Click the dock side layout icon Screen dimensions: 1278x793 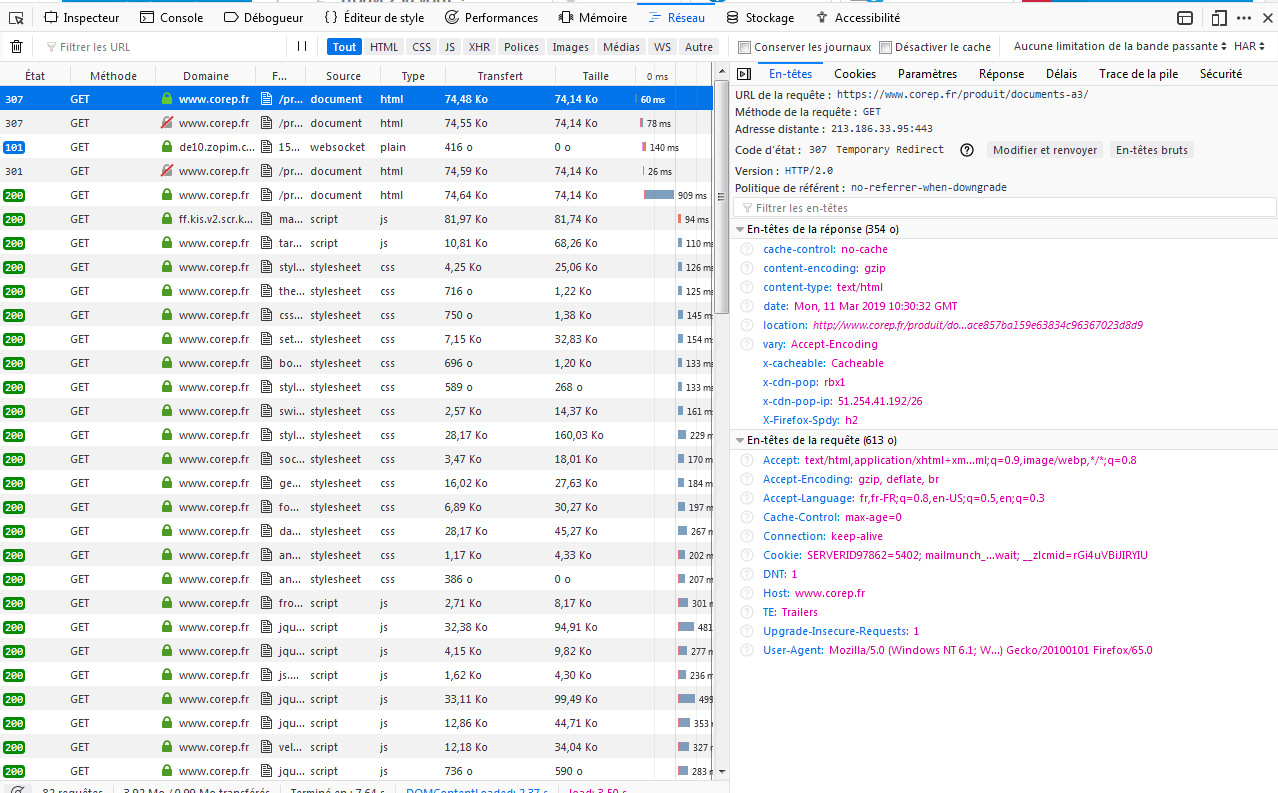tap(1185, 17)
